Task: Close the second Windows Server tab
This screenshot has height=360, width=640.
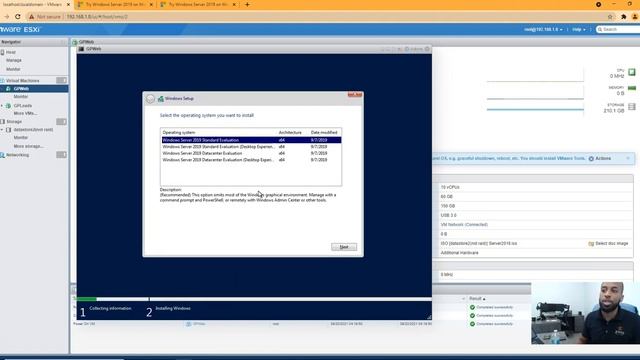Action: tap(151, 4)
